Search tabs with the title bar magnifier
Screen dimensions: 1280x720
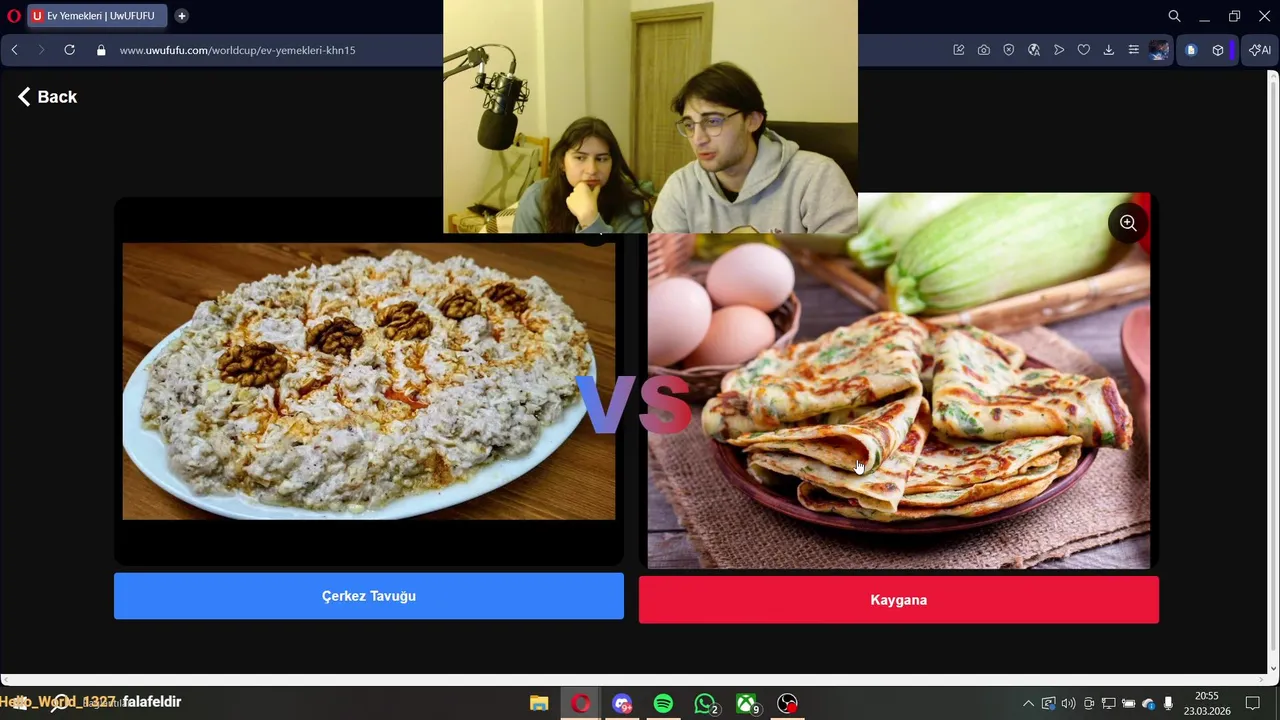tap(1175, 16)
